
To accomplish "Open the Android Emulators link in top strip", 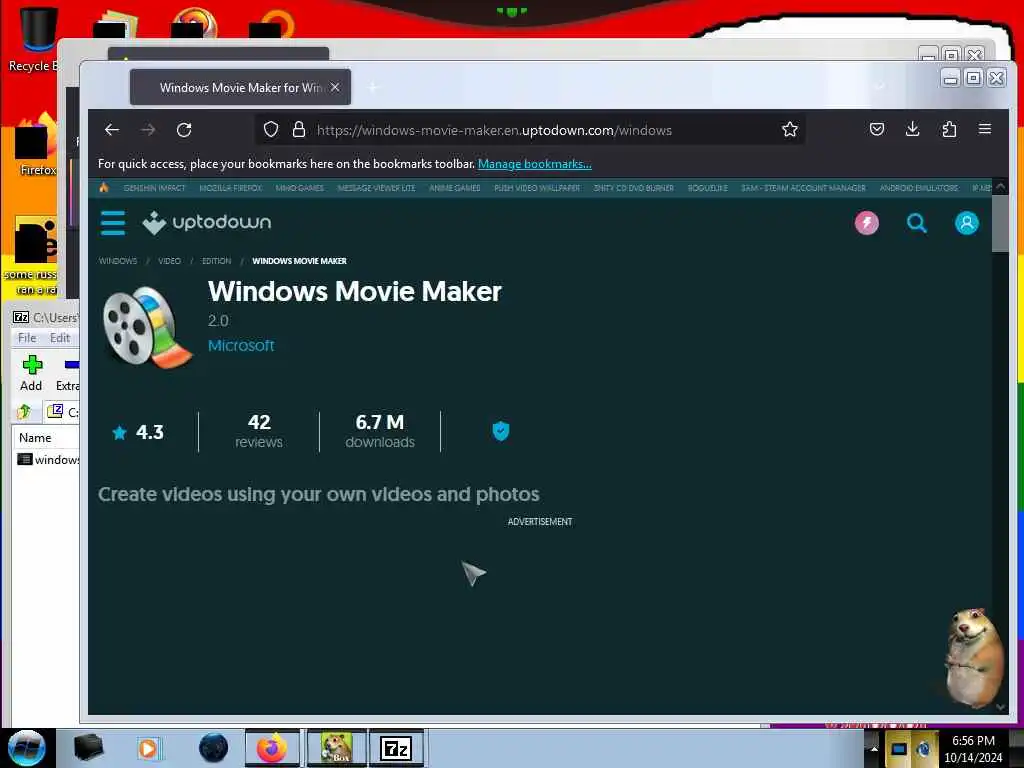I will (919, 188).
